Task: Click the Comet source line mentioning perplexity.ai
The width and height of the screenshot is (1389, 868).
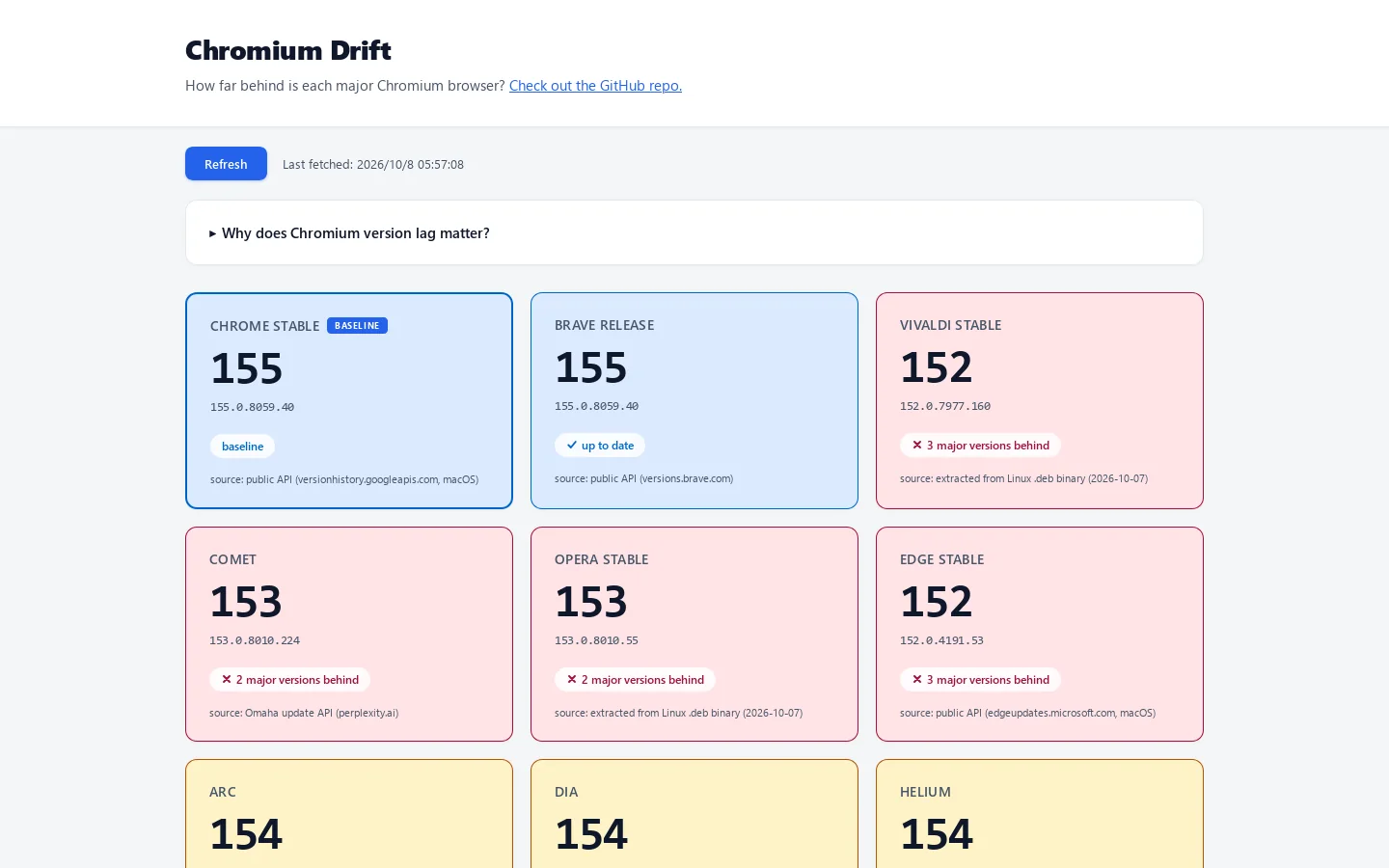Action: point(304,713)
